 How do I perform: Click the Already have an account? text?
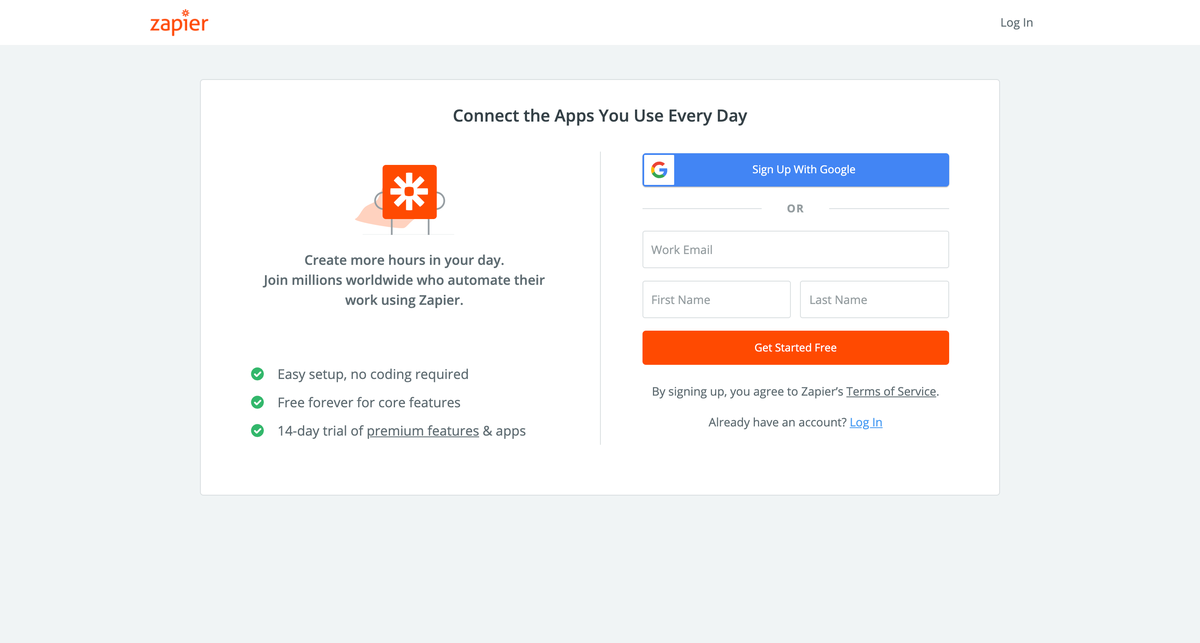776,422
